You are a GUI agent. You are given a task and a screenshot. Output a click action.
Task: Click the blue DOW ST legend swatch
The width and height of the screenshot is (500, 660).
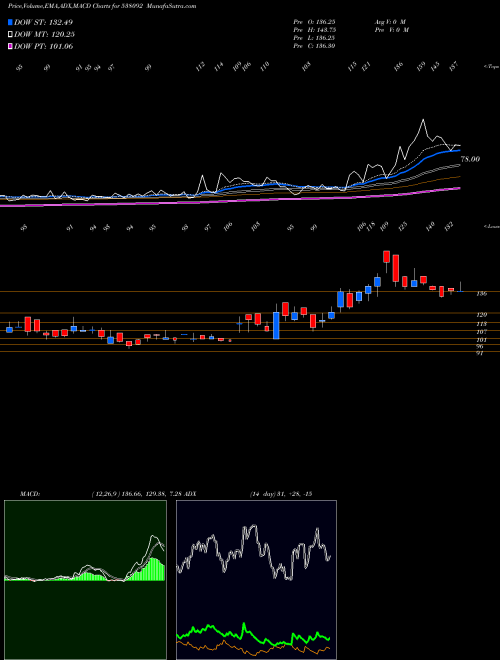10,22
